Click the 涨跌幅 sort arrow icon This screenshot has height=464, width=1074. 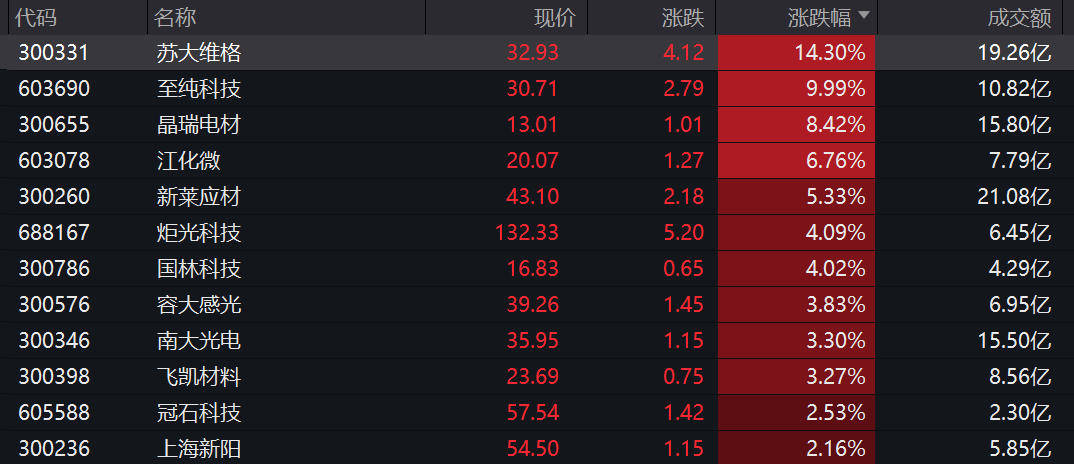(x=864, y=16)
